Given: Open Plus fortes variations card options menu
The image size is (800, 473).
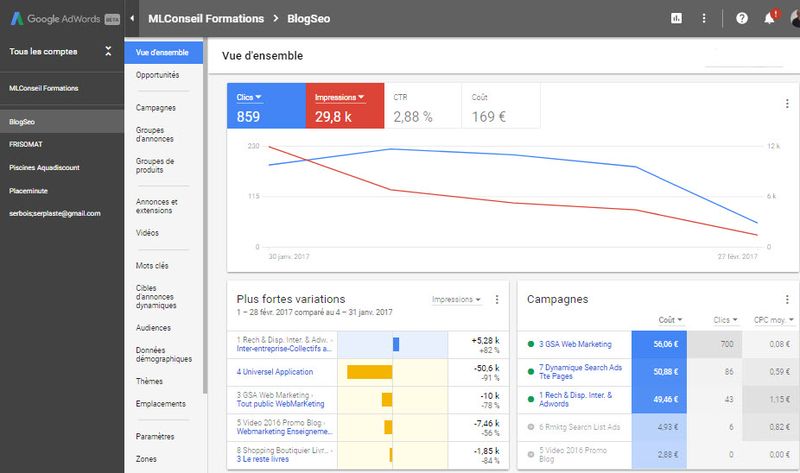Looking at the screenshot, I should pos(497,300).
